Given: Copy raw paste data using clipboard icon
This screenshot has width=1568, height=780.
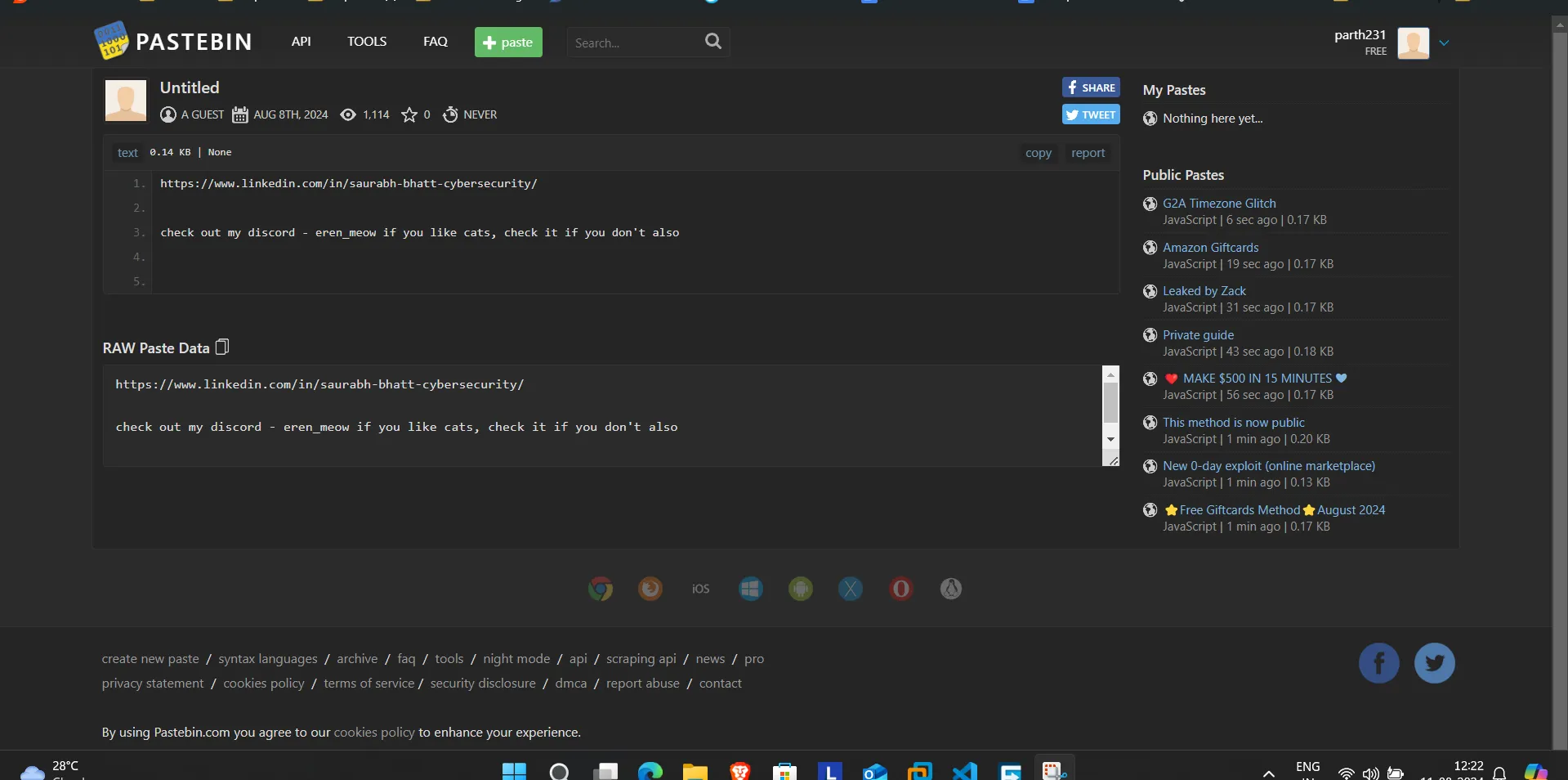Looking at the screenshot, I should click(x=222, y=347).
